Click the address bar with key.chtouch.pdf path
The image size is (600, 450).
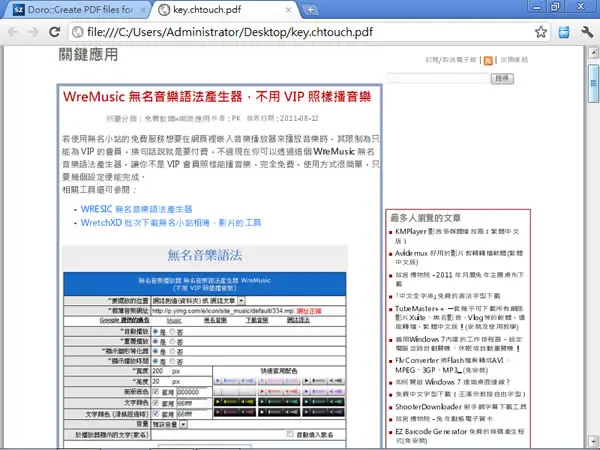(x=302, y=32)
